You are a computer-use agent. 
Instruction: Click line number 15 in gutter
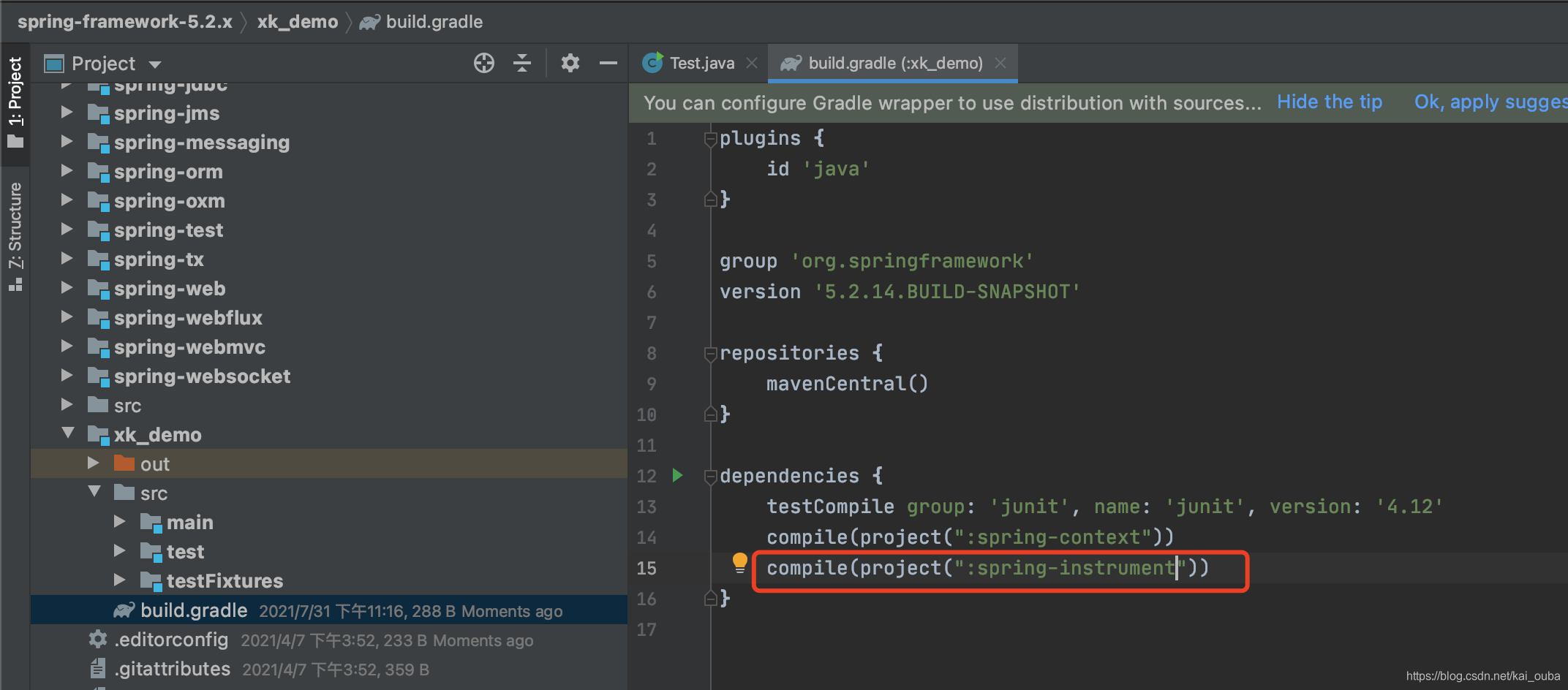647,568
